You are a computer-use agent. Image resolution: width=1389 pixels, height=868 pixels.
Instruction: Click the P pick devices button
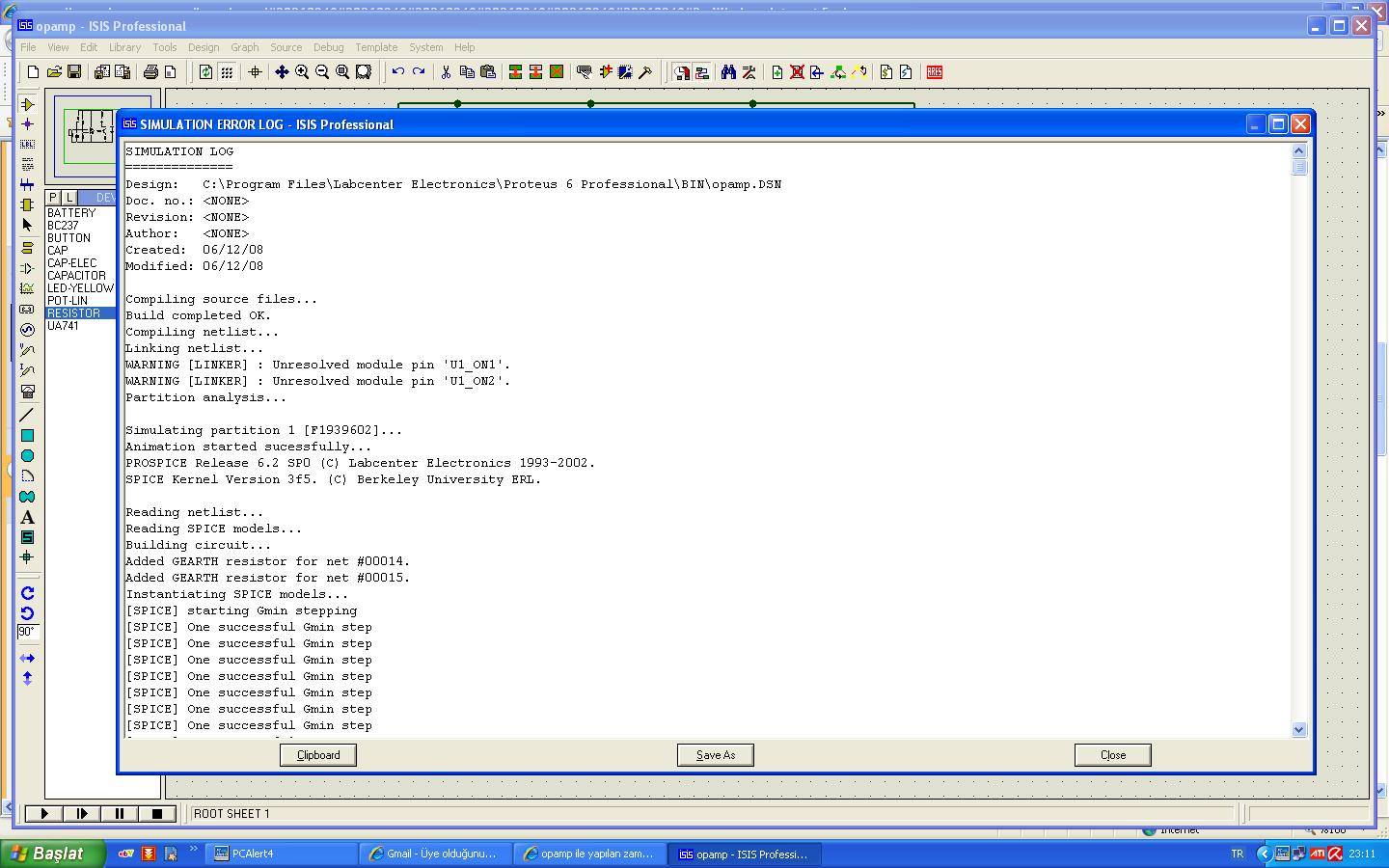(54, 198)
